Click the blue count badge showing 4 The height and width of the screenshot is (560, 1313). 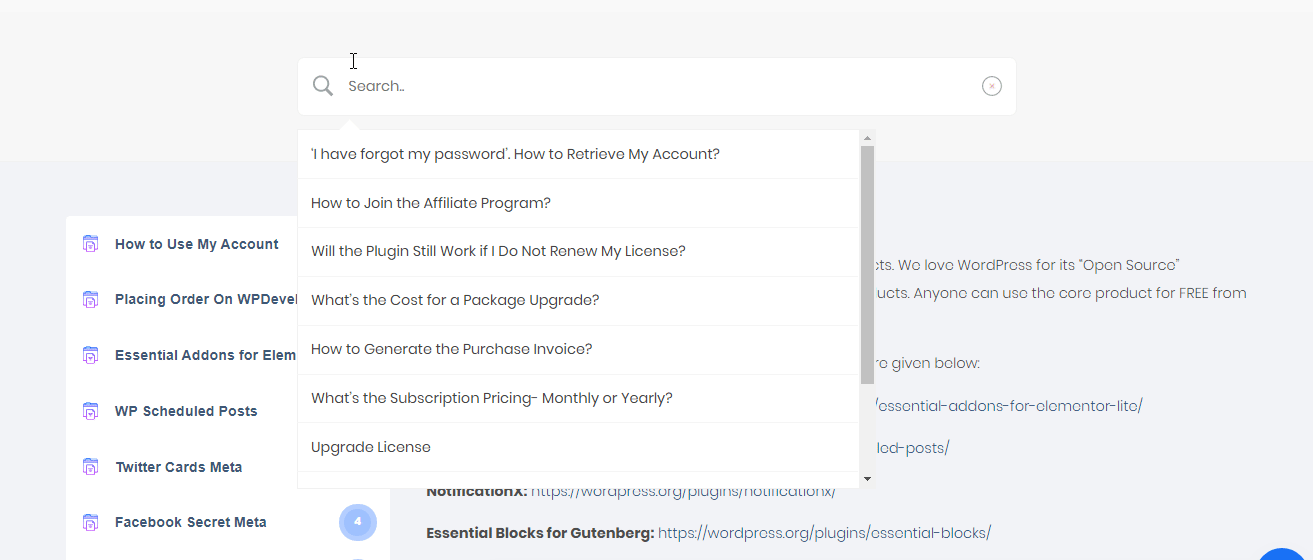358,522
